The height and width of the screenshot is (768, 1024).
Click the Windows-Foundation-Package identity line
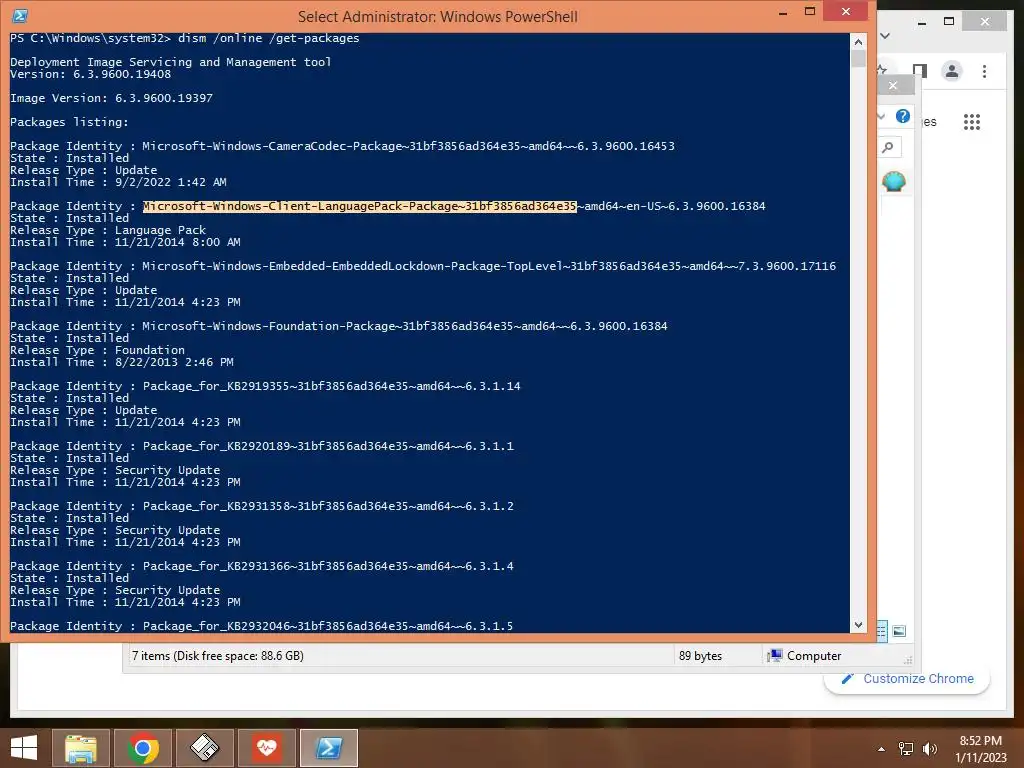[x=338, y=326]
